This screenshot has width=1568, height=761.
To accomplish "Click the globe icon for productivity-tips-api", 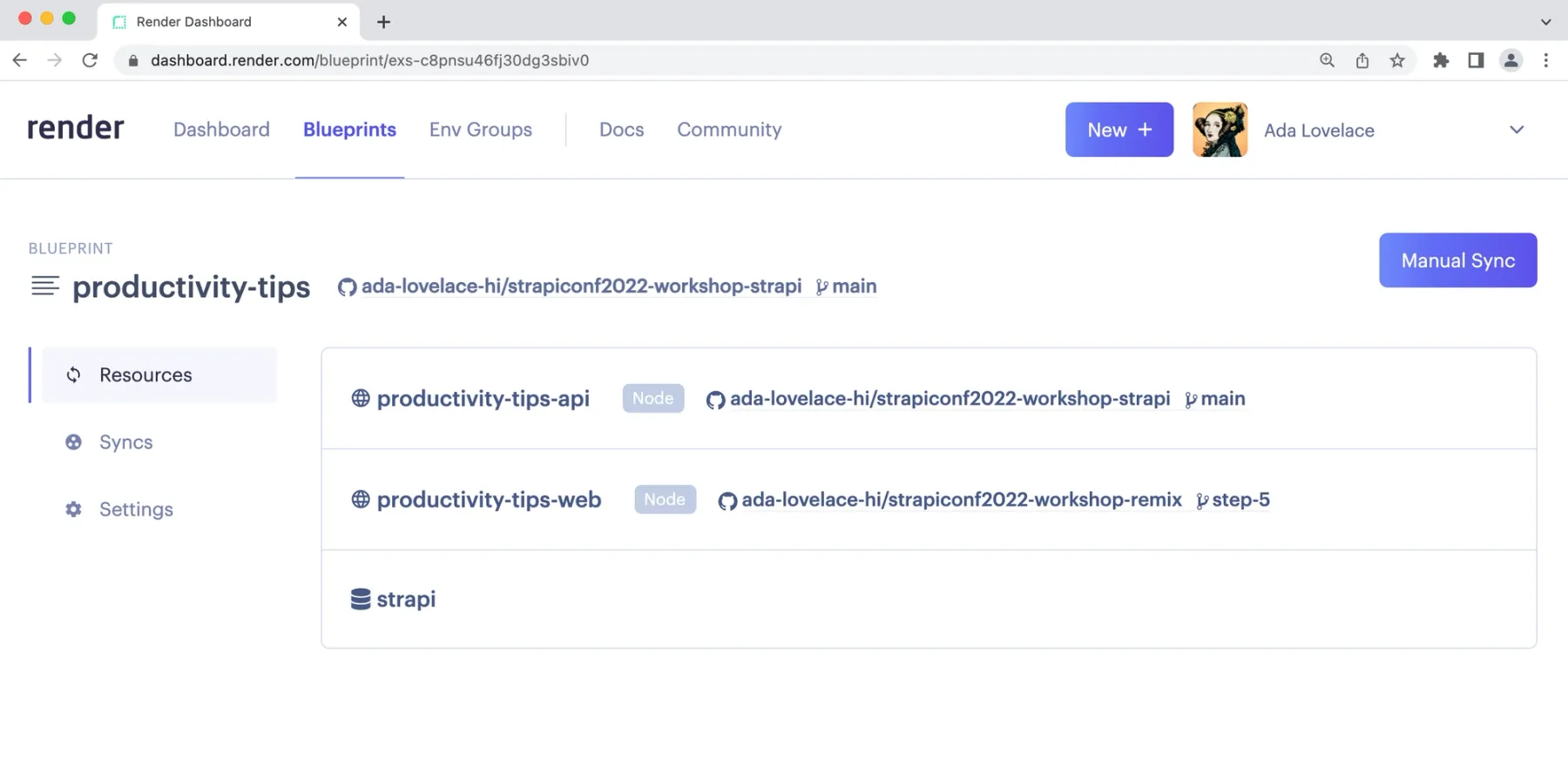I will pos(361,398).
